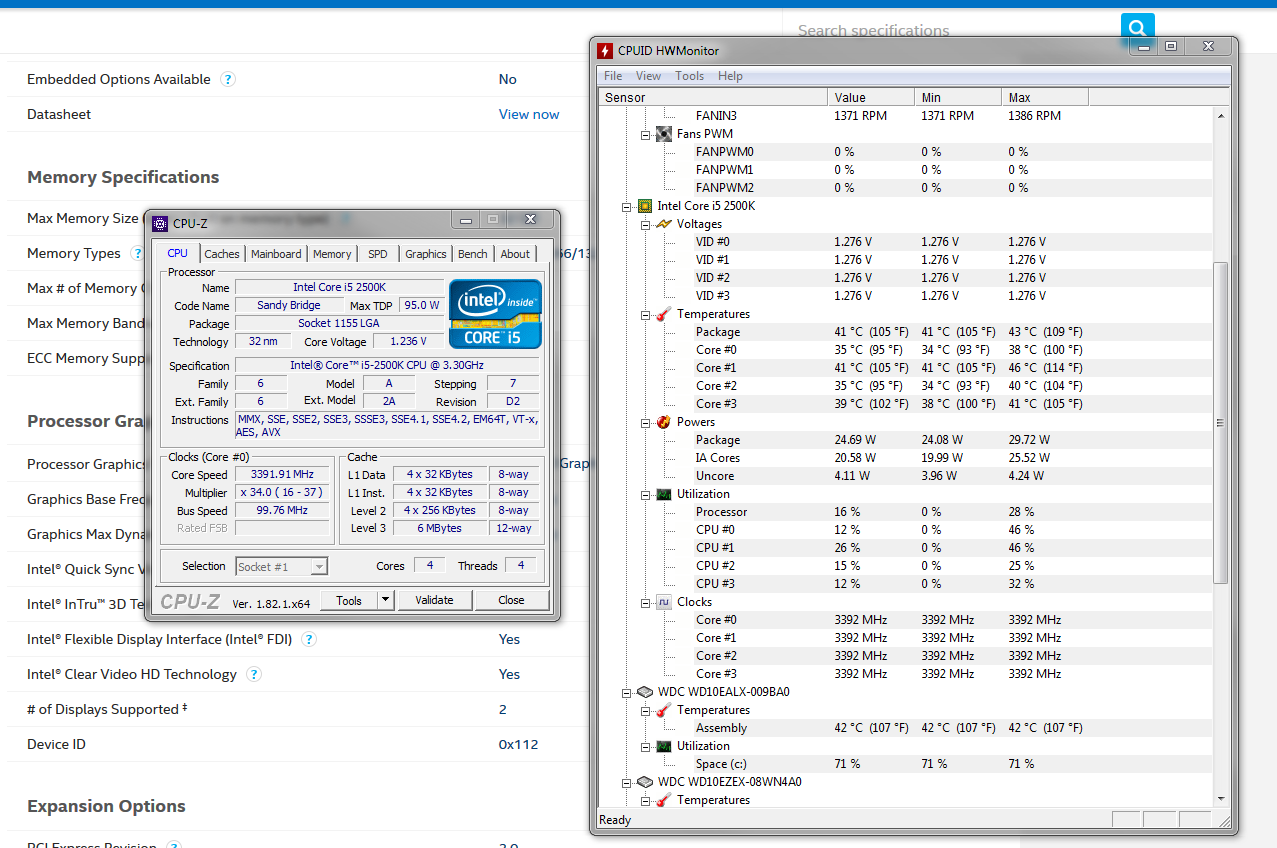Collapse the Powers section

coord(646,422)
